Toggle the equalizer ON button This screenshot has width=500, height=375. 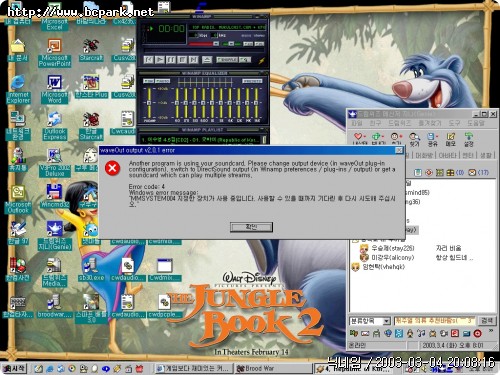coord(149,81)
